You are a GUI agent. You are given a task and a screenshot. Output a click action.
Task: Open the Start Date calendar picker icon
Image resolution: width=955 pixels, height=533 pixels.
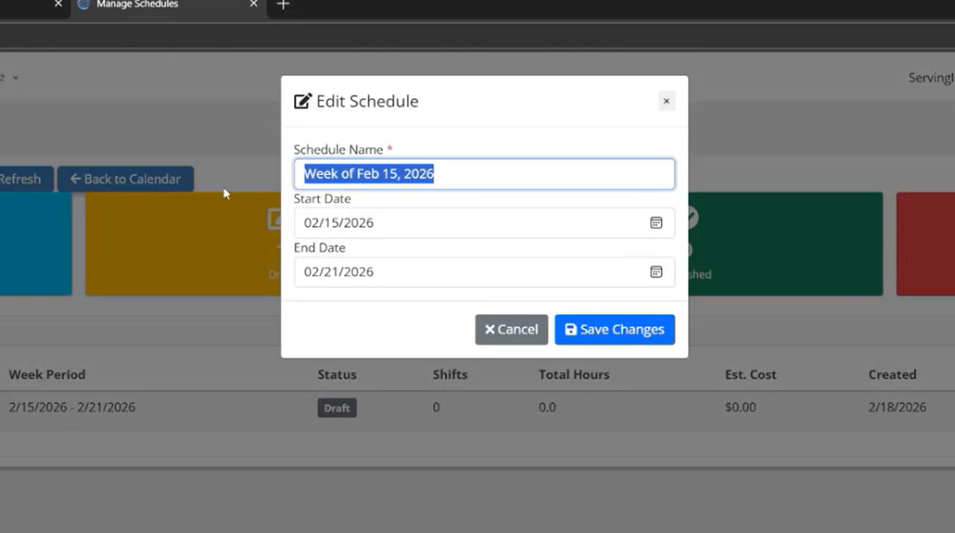tap(656, 223)
